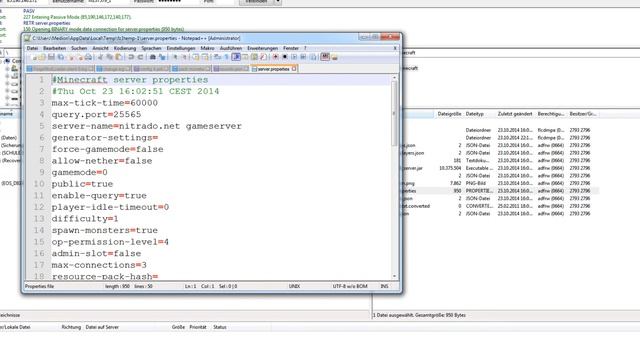Sort FileZilla remote list by Zuletzt geändert
Image resolution: width=640 pixels, height=360 pixels.
515,114
